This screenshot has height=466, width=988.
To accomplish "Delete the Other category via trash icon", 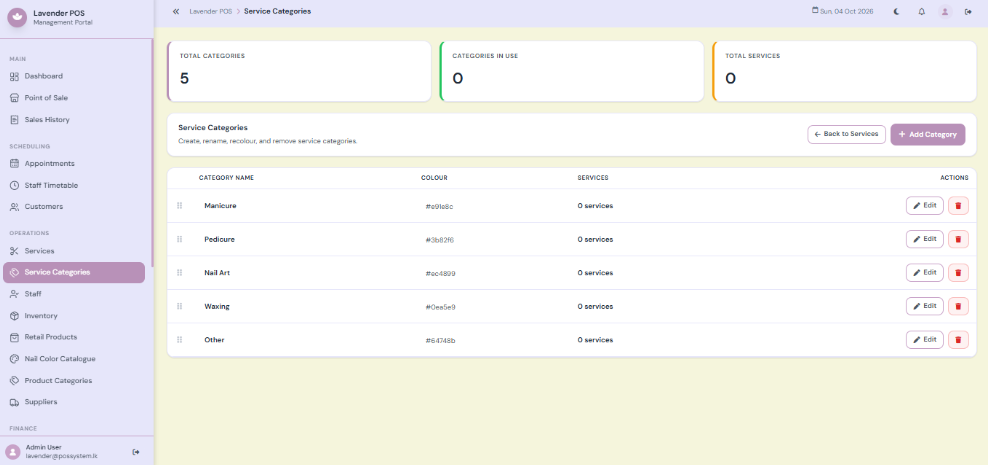I will 958,339.
